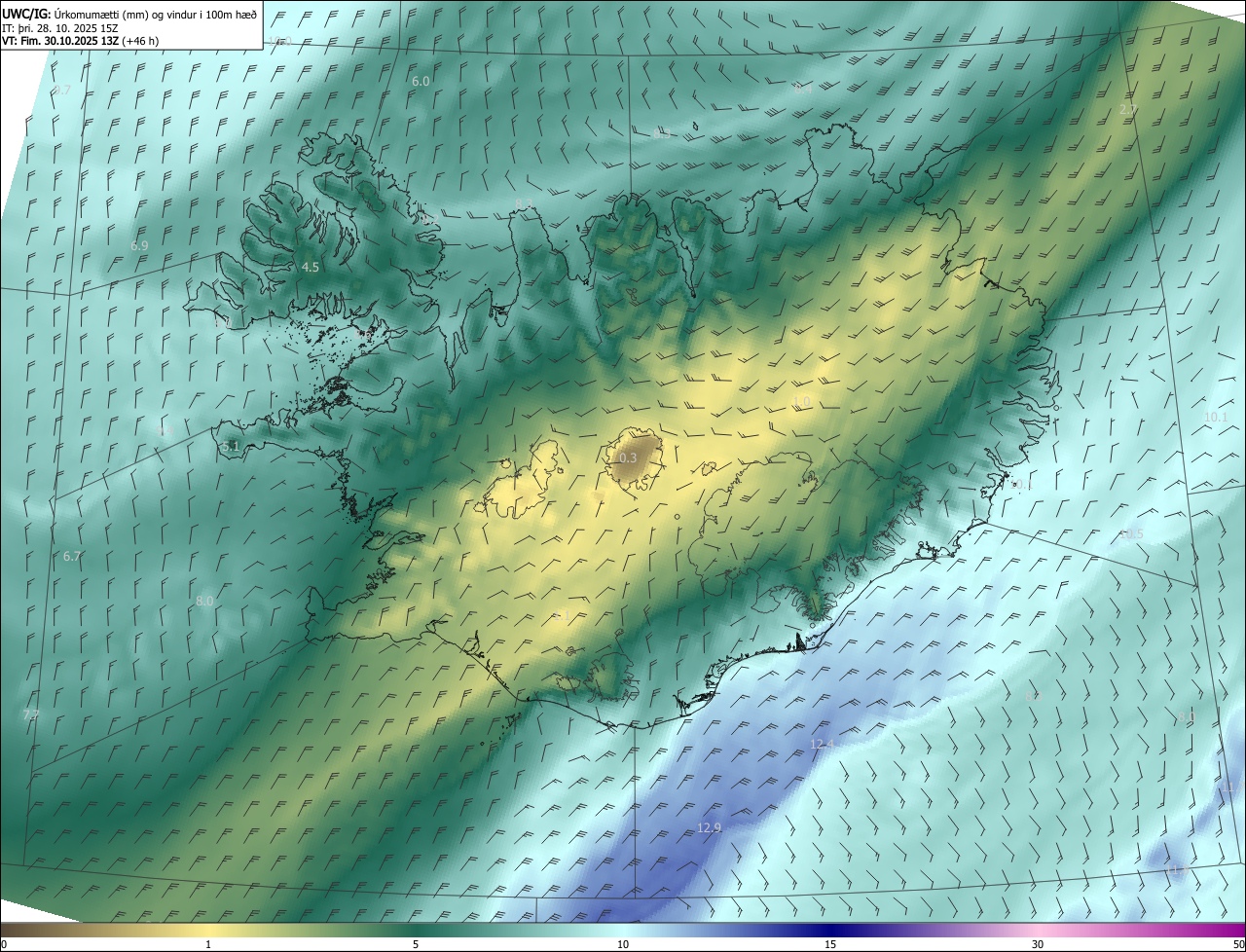Click the '10.5' value label on the map

[1131, 534]
